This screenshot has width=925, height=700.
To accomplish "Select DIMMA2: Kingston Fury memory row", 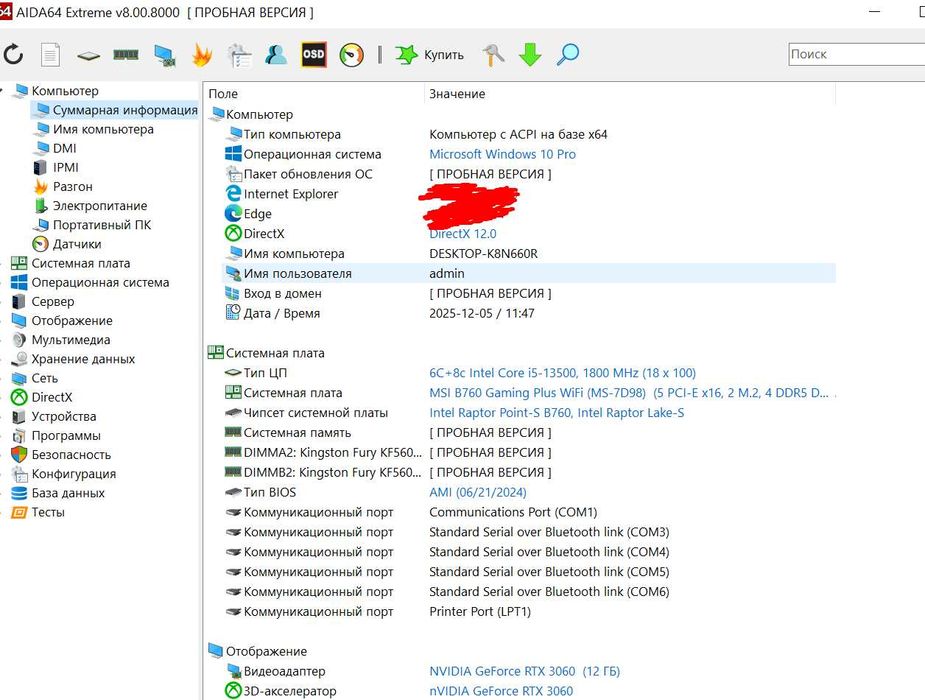I will [x=529, y=453].
